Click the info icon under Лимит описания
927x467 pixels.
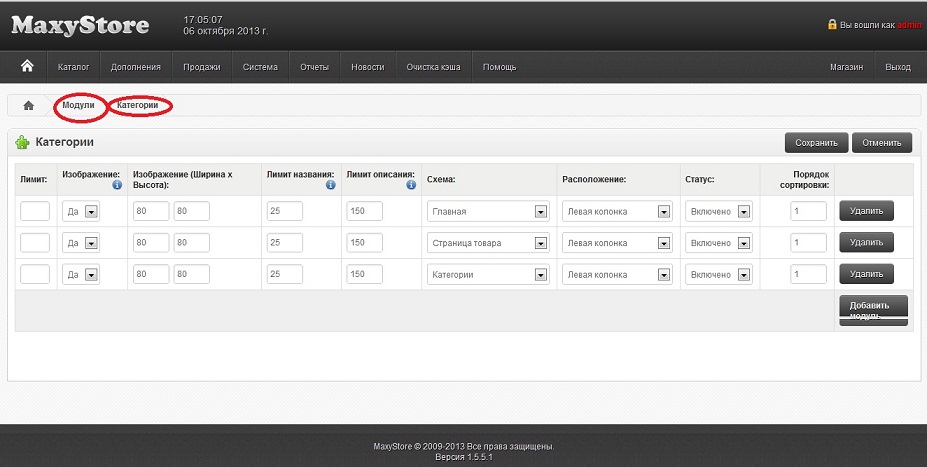[x=411, y=185]
